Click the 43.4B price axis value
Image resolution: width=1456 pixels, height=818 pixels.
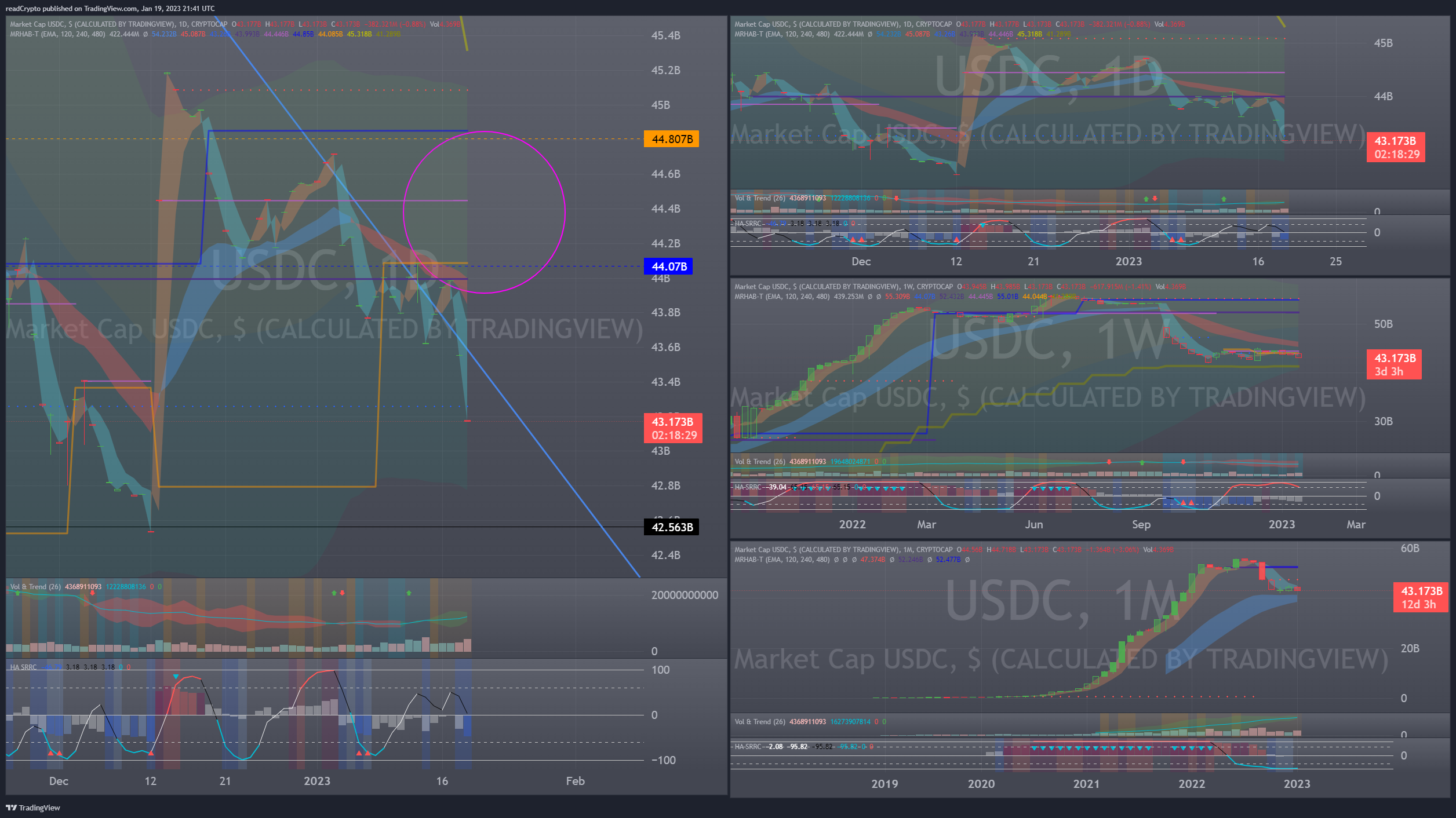click(x=665, y=382)
